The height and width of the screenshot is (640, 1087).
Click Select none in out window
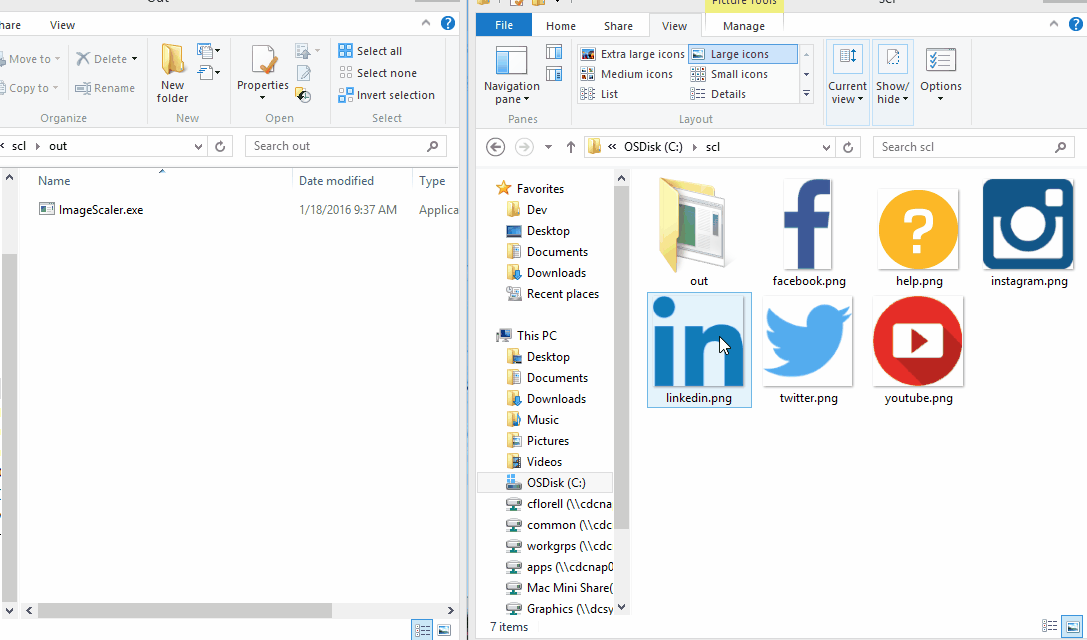[378, 73]
